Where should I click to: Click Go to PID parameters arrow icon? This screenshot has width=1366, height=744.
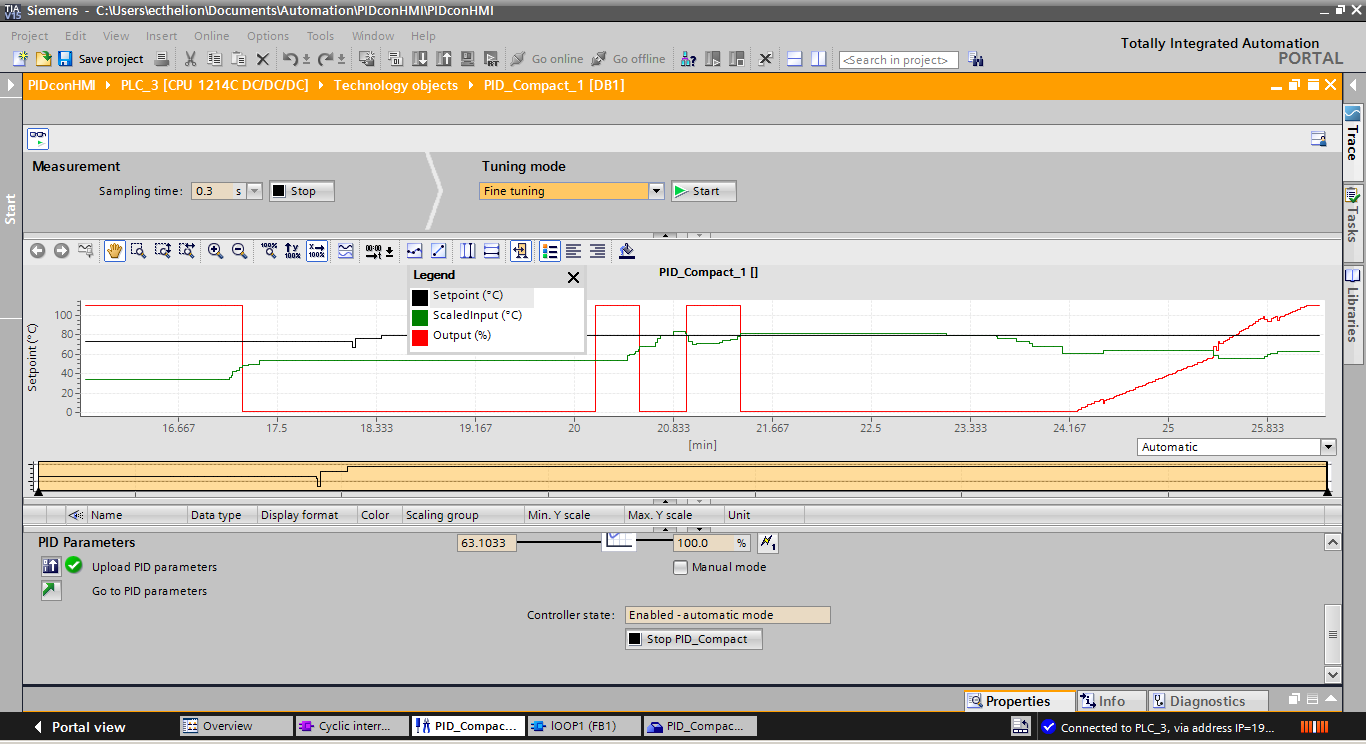click(x=51, y=591)
